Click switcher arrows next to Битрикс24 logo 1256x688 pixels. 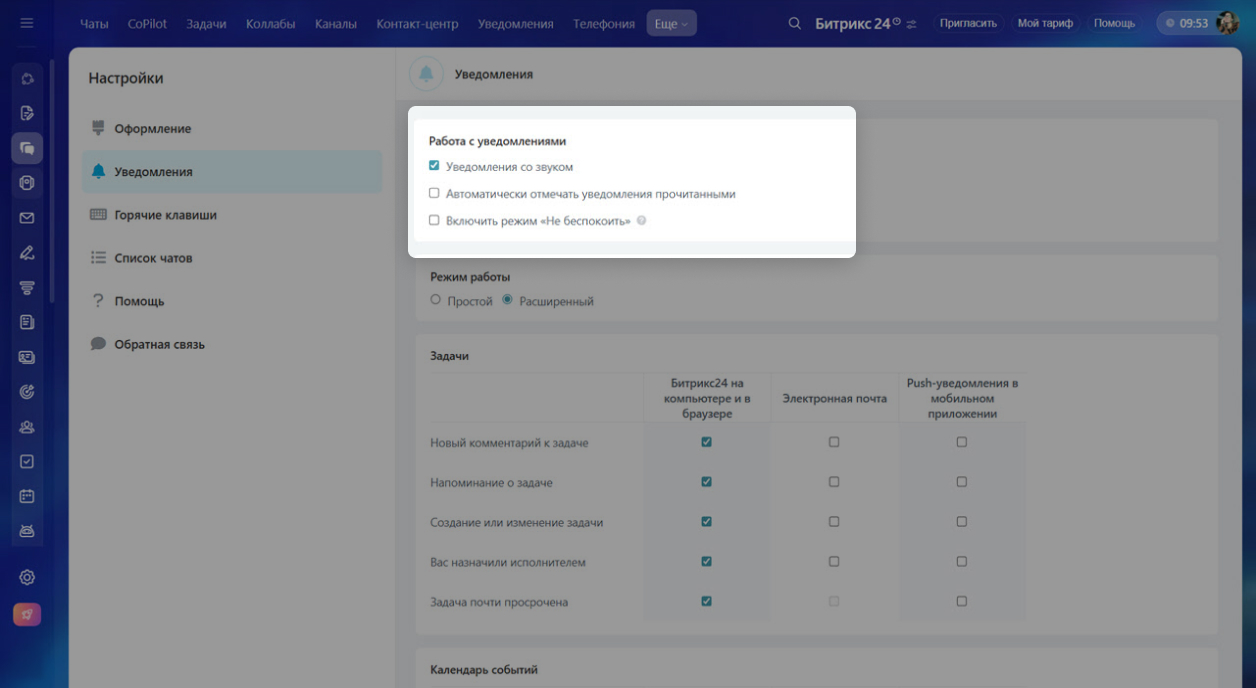tap(911, 24)
